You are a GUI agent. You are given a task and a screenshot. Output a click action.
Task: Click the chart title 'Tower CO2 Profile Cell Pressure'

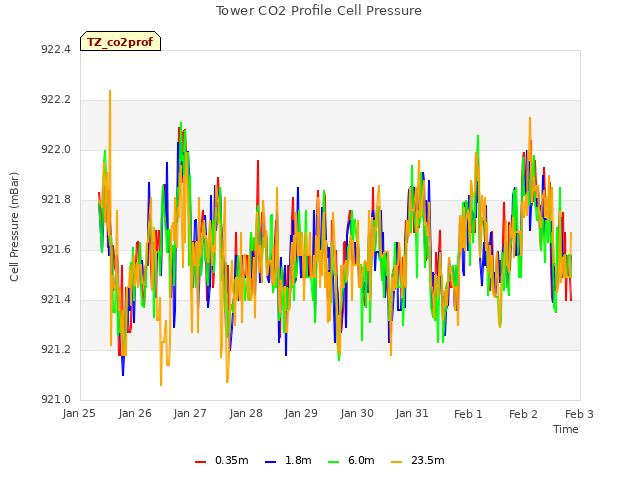tap(318, 11)
